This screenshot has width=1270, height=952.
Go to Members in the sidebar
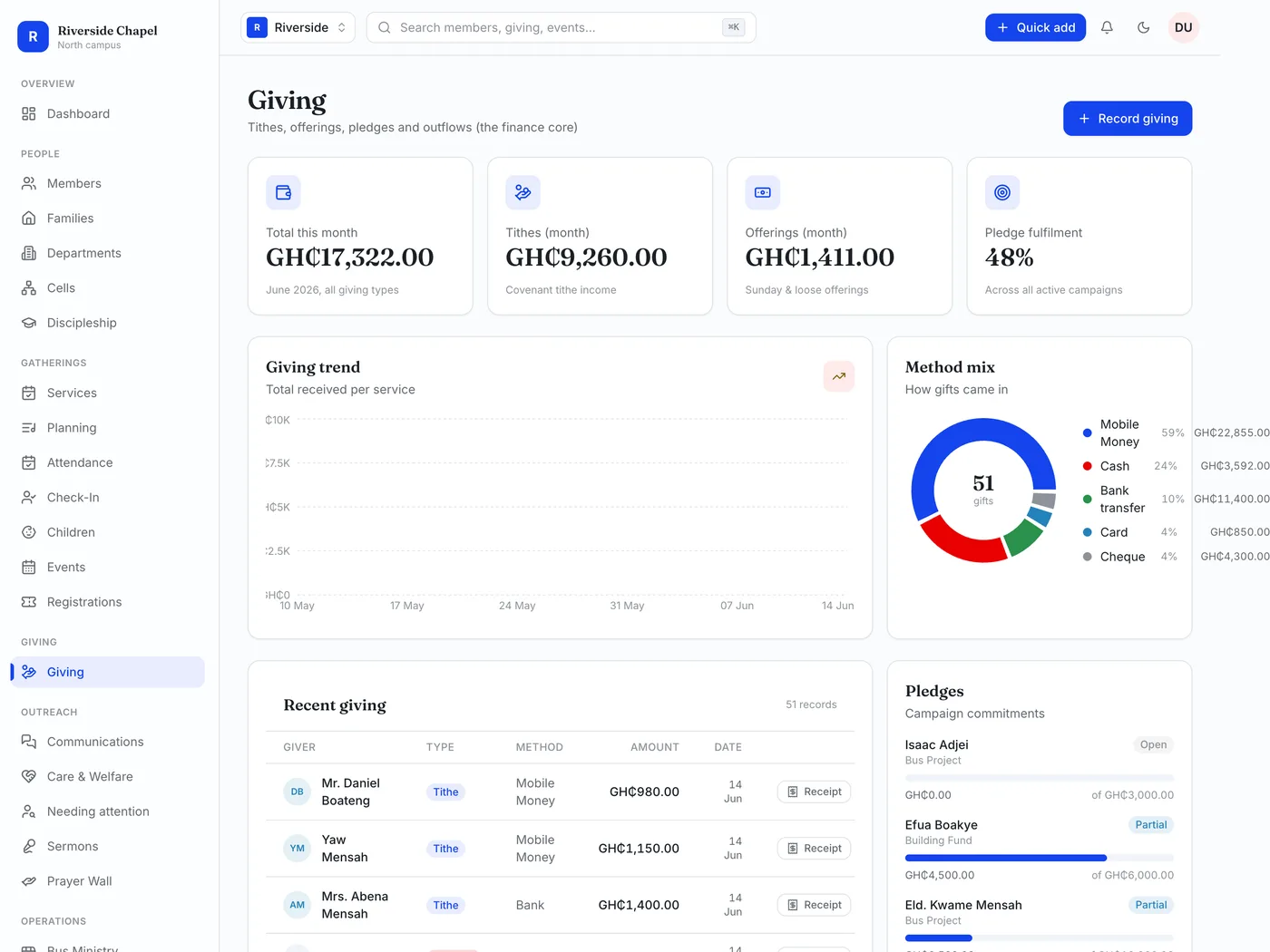pyautogui.click(x=107, y=183)
